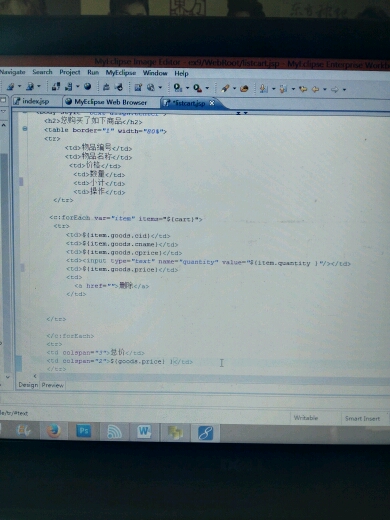Collapse the table tag fold marker
390x520 pixels.
[x=25, y=128]
